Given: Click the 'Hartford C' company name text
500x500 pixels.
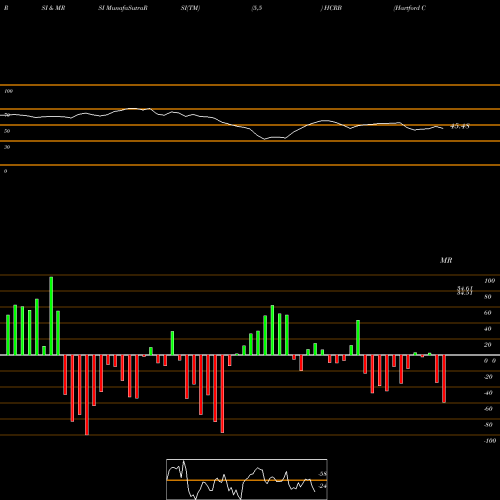Looking at the screenshot, I should point(410,8).
